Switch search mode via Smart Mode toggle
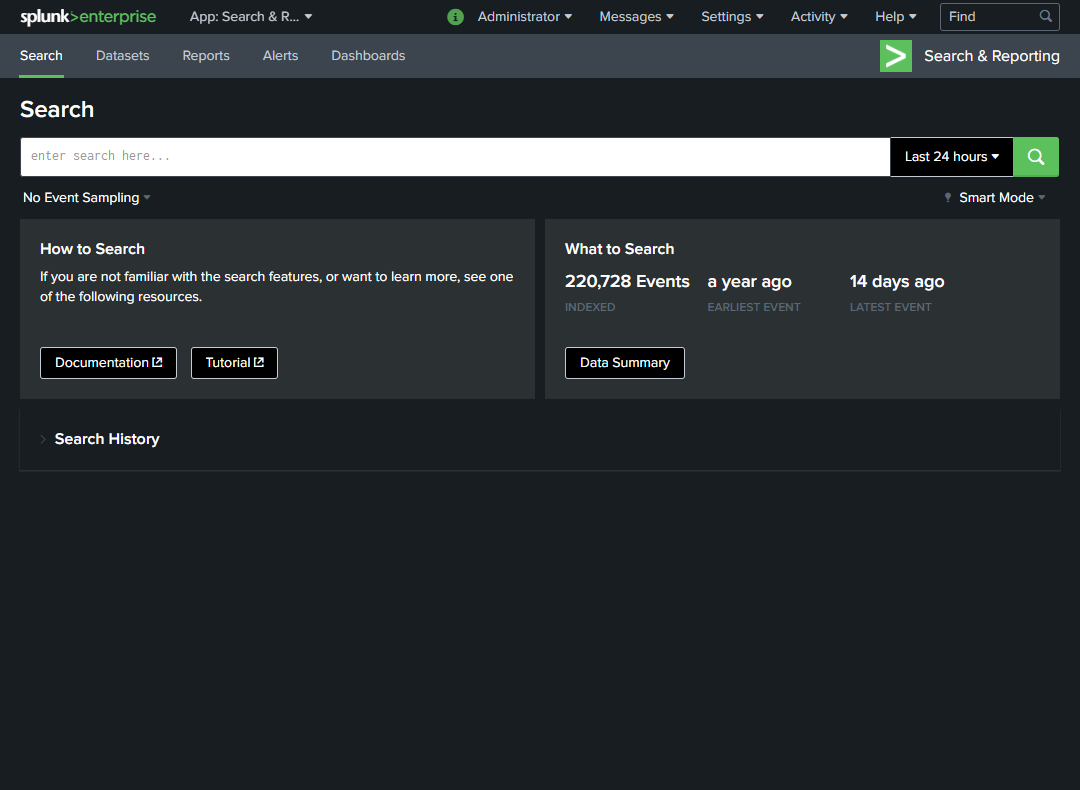This screenshot has height=790, width=1080. (995, 197)
